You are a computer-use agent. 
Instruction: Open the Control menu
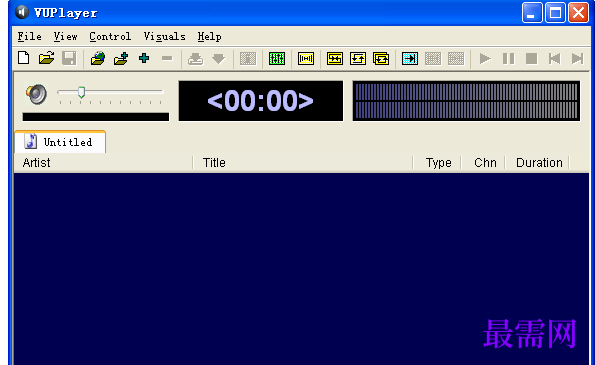(110, 37)
